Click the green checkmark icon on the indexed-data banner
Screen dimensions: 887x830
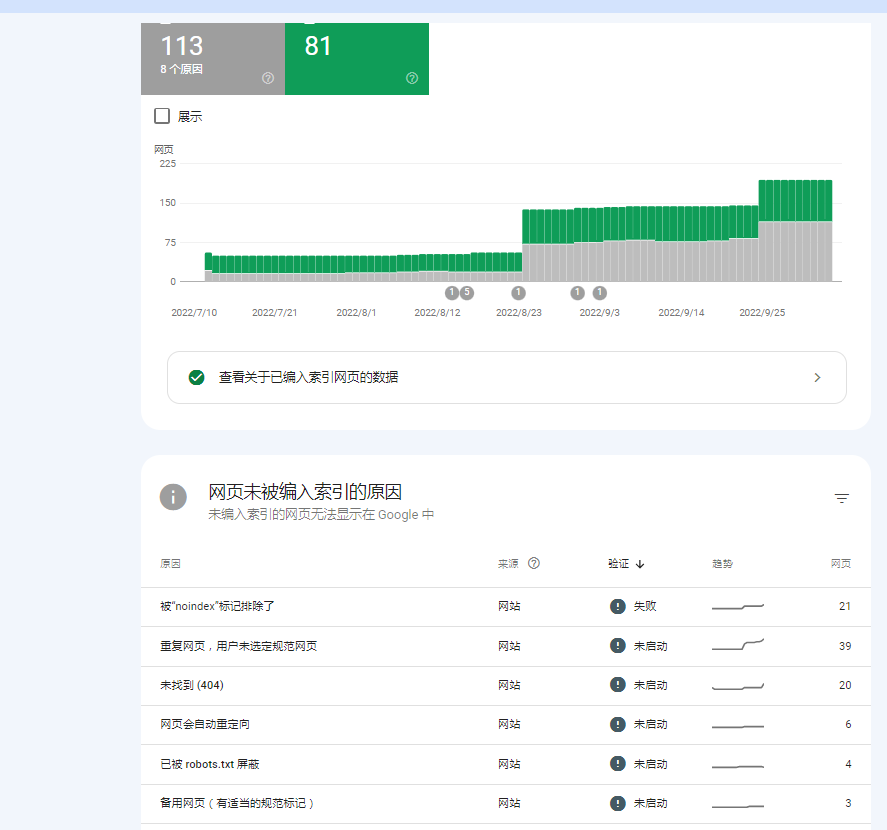196,377
